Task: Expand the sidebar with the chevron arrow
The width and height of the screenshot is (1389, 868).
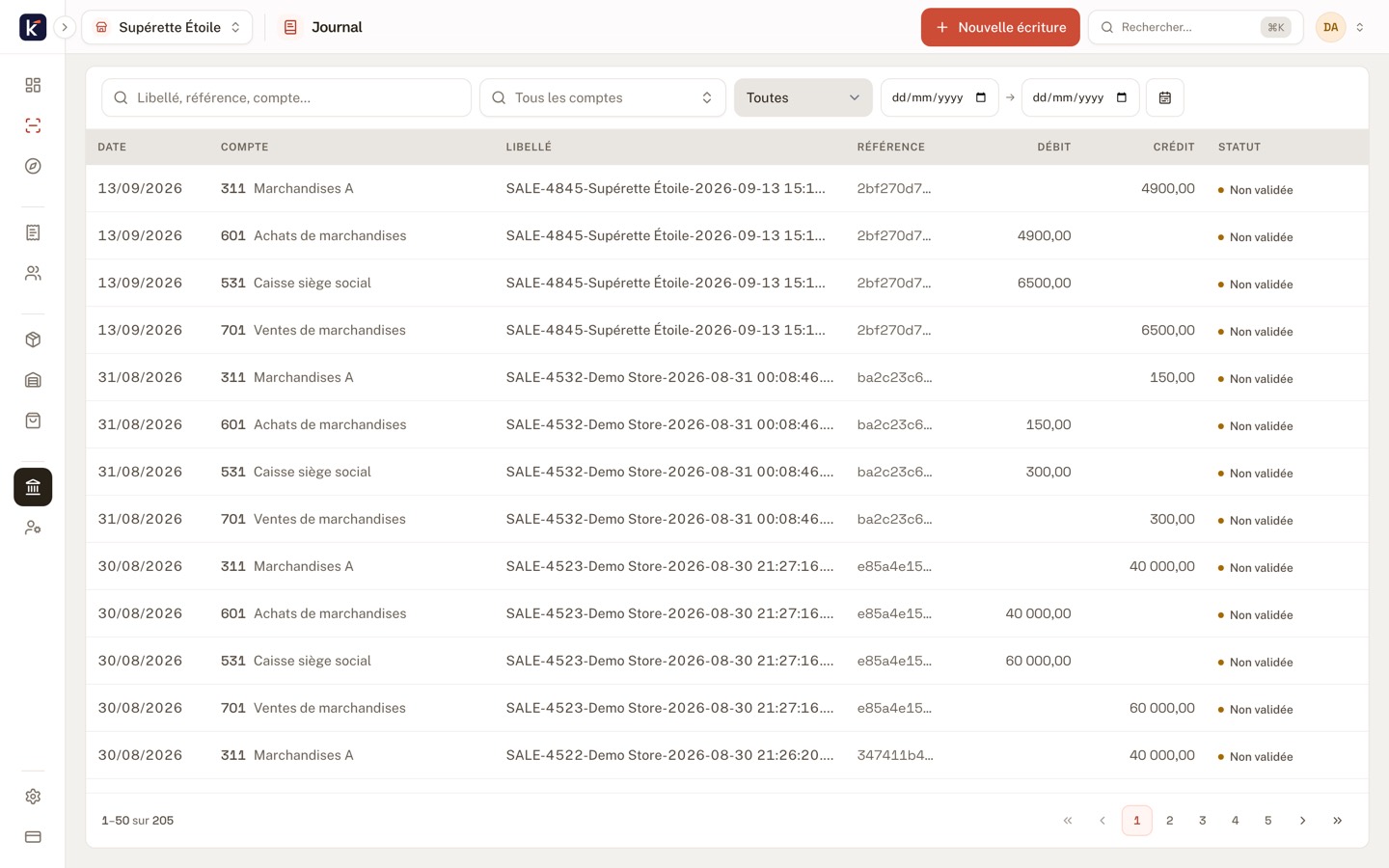Action: point(65,27)
